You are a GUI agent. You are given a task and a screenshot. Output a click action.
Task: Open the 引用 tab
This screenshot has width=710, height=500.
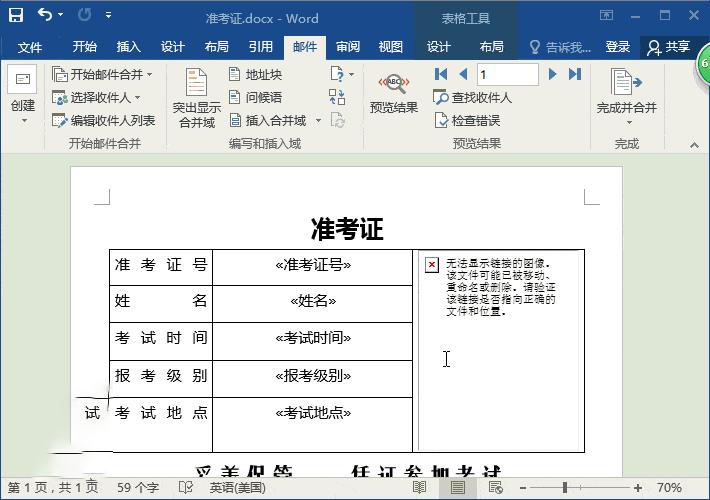tap(261, 47)
